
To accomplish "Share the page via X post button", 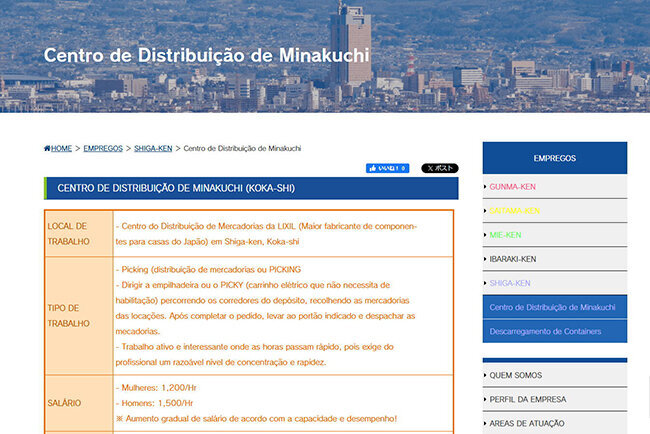I will click(440, 168).
